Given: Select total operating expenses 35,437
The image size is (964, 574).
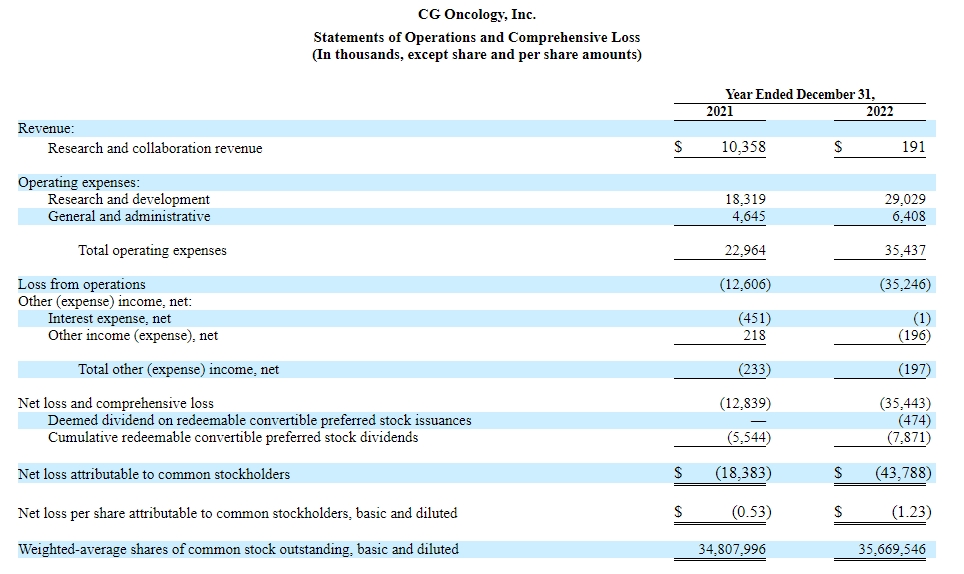Looking at the screenshot, I should pyautogui.click(x=905, y=250).
